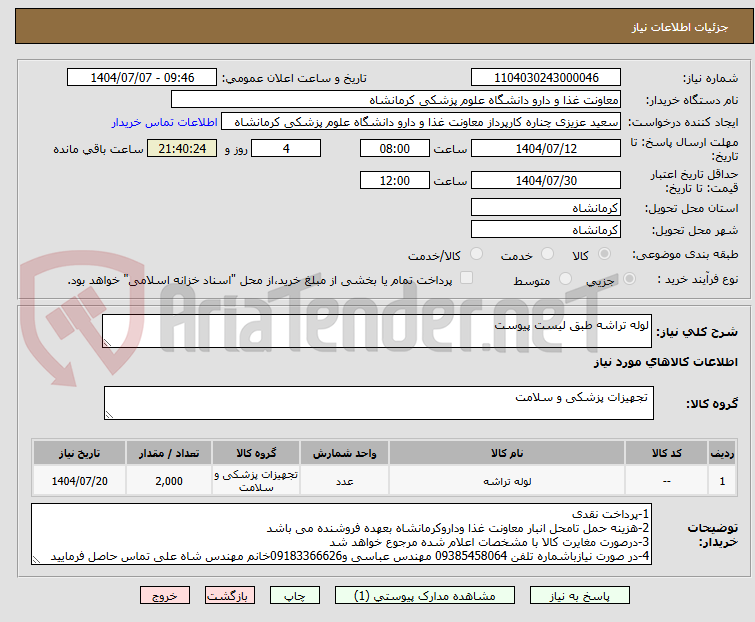
Task: Click the response deadline date 1404/07/12
Action: point(546,148)
